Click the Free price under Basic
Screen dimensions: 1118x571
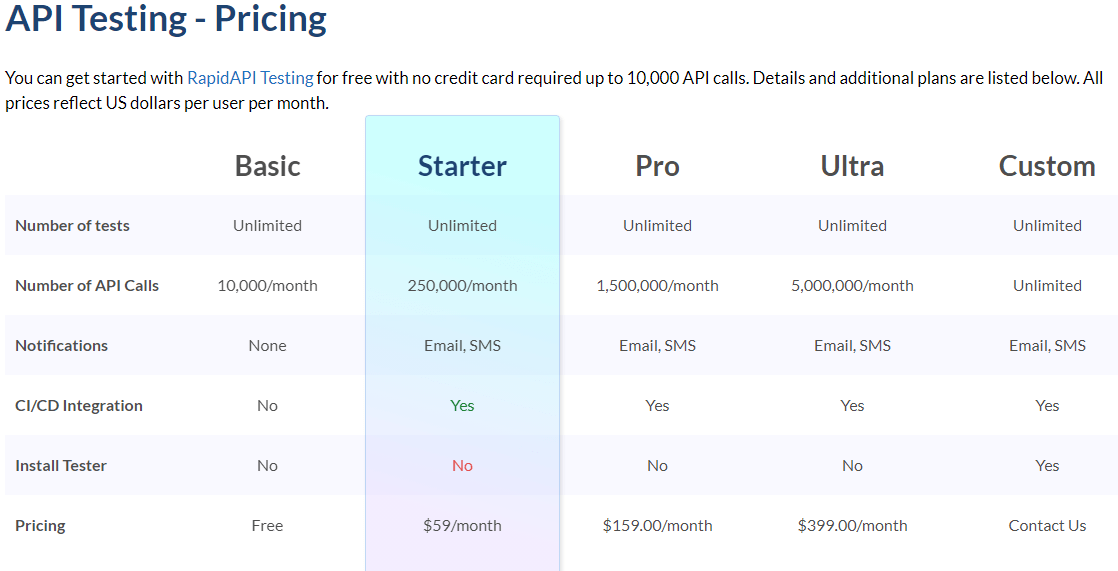(x=267, y=525)
